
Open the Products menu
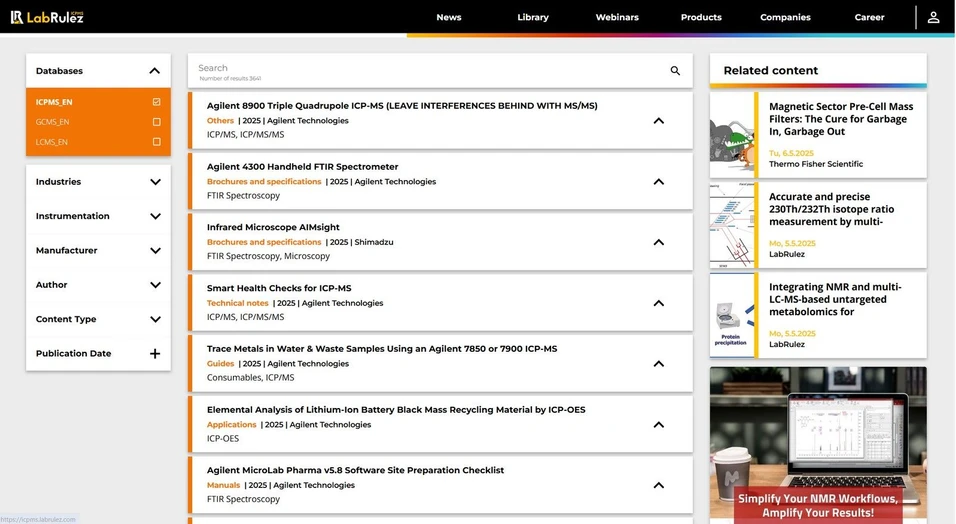click(x=701, y=17)
